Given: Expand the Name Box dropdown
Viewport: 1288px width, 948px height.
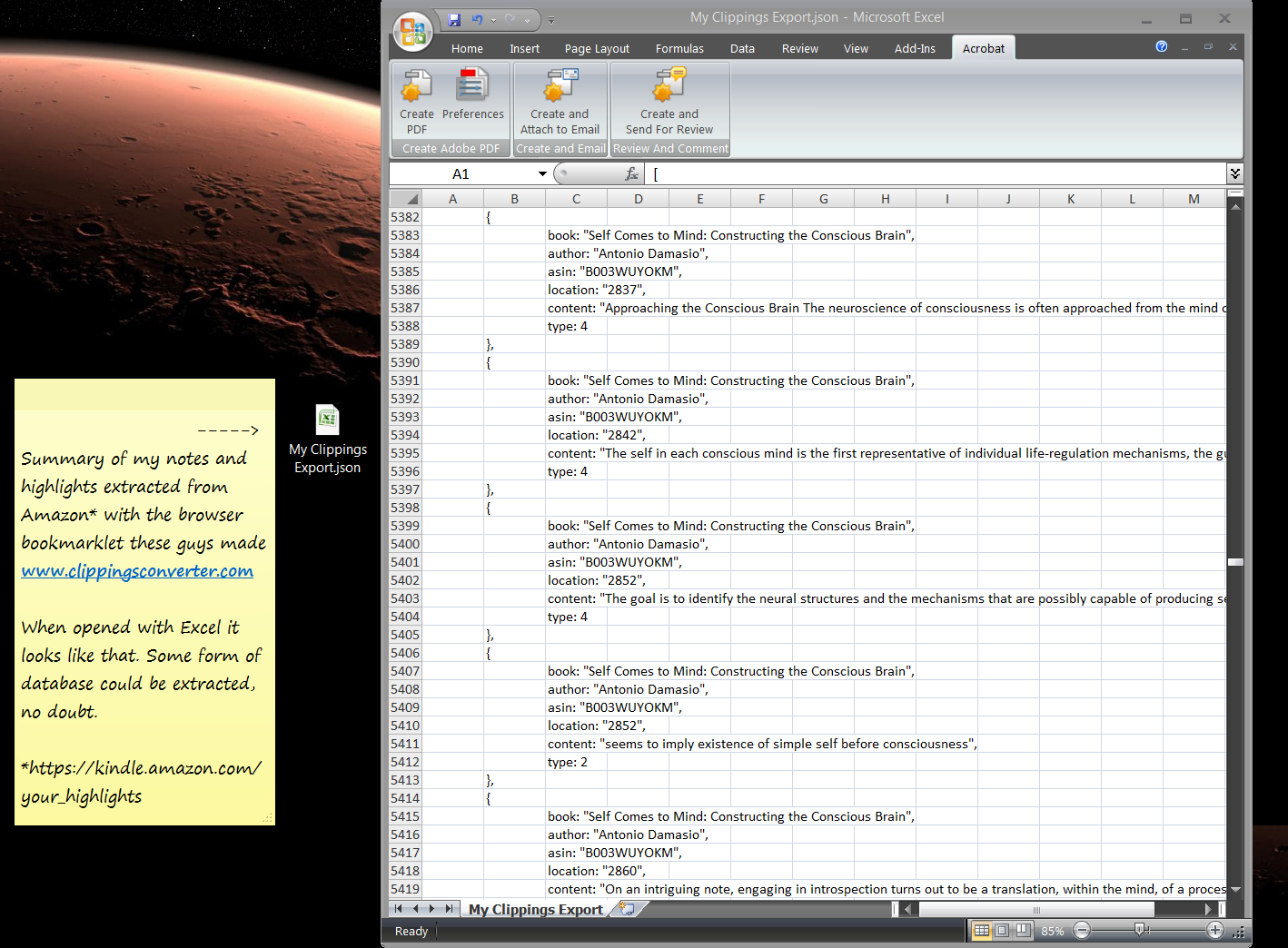Looking at the screenshot, I should (542, 173).
